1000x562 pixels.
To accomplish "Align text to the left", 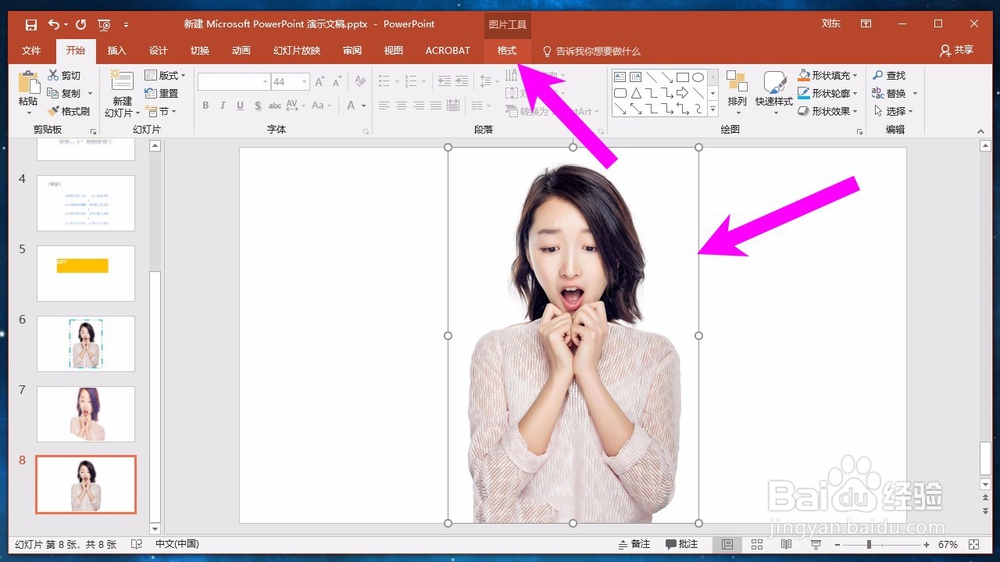I will [x=384, y=105].
